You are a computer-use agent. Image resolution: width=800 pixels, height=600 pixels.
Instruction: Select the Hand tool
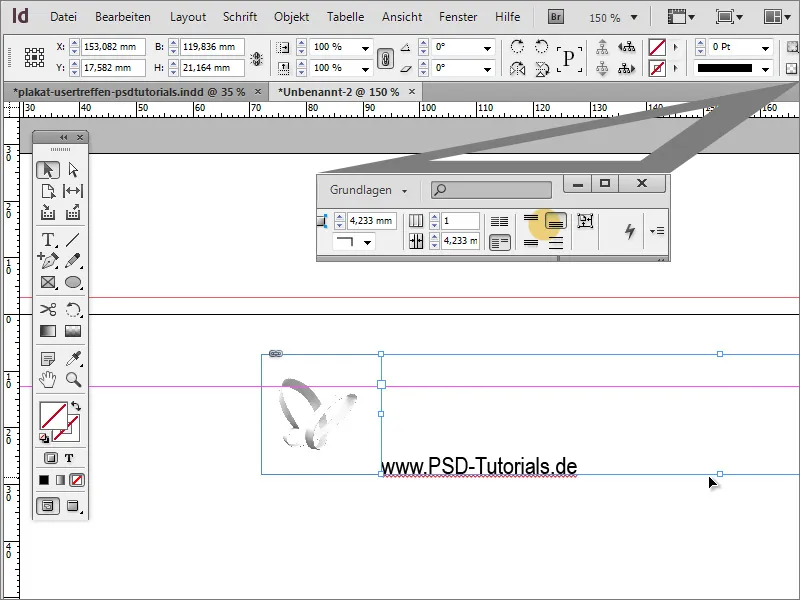47,381
